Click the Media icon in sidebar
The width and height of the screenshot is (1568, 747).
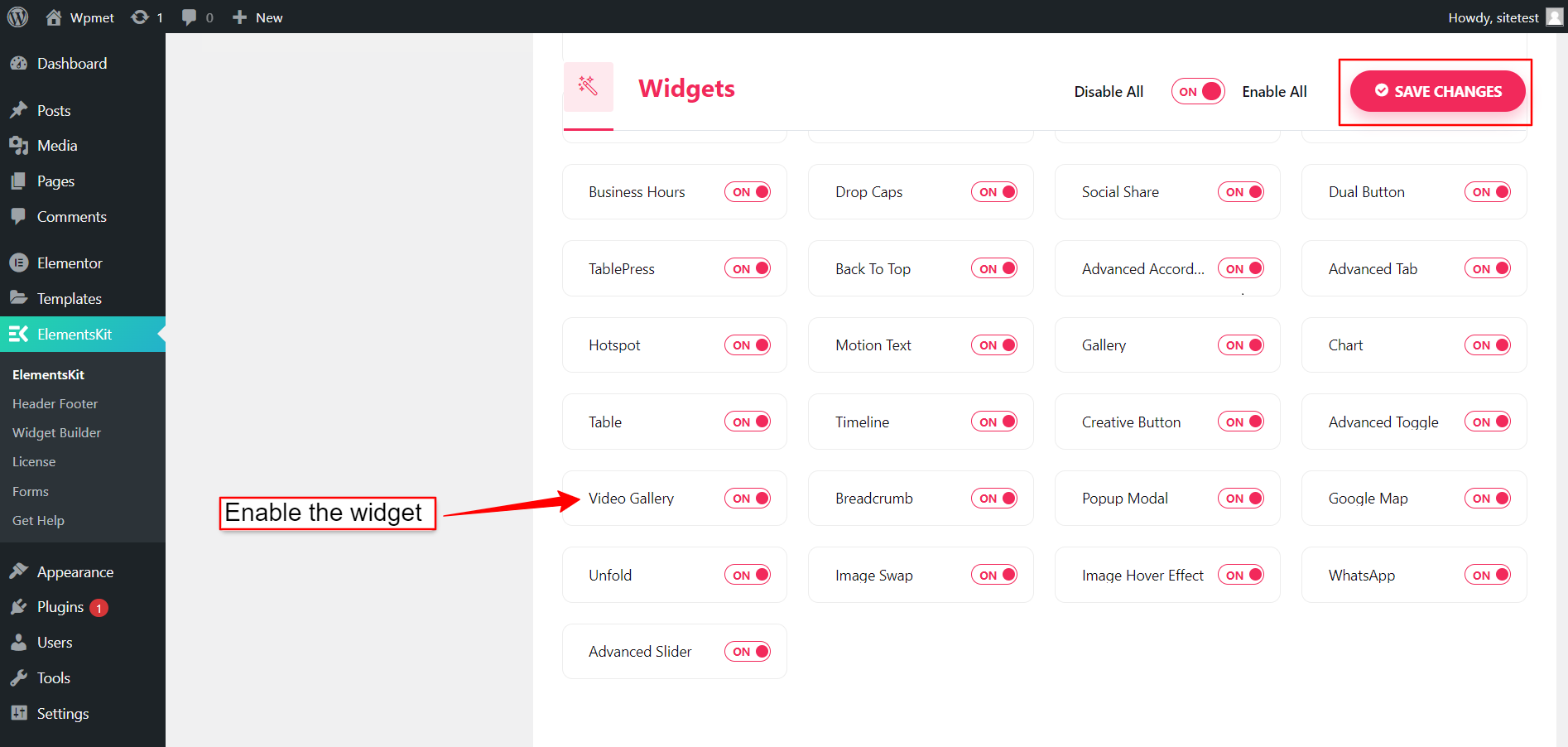[18, 146]
